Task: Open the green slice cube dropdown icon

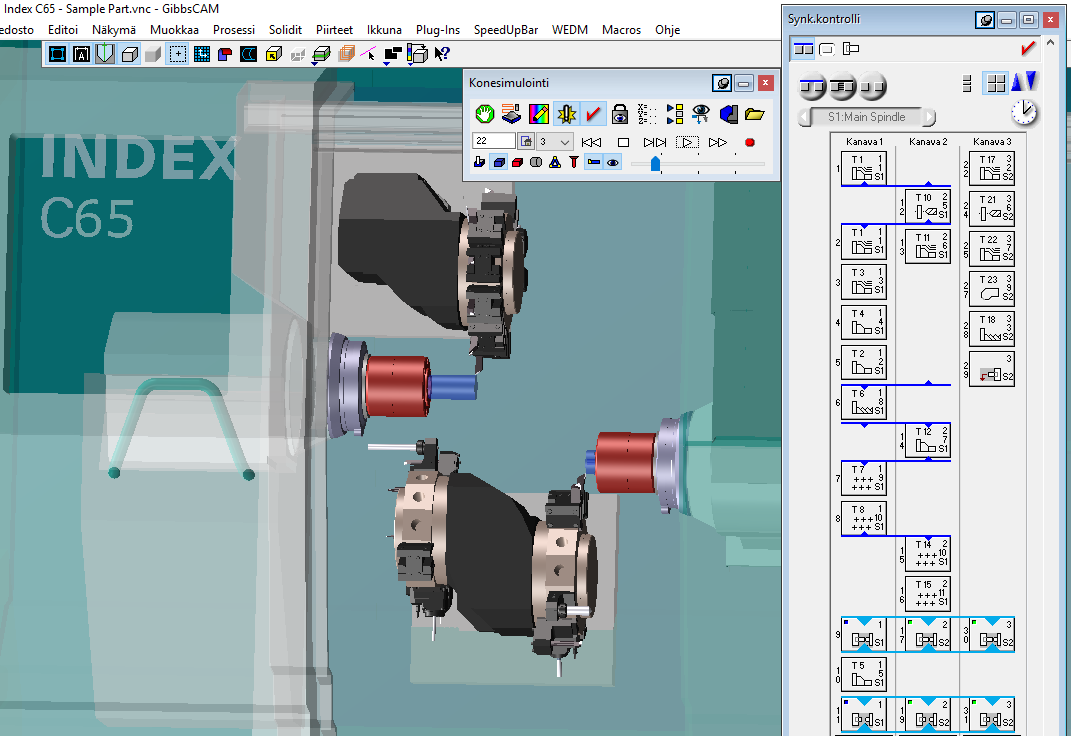Action: [x=321, y=55]
